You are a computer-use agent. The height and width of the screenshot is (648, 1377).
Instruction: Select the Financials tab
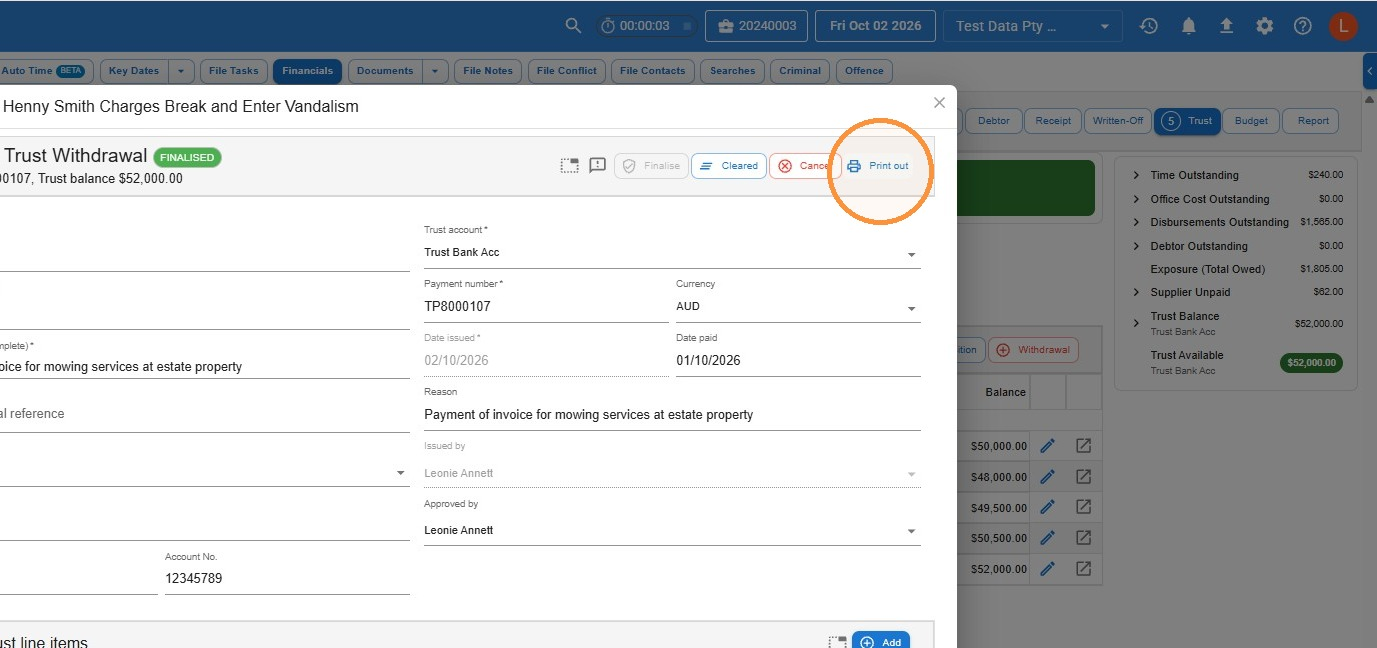307,71
